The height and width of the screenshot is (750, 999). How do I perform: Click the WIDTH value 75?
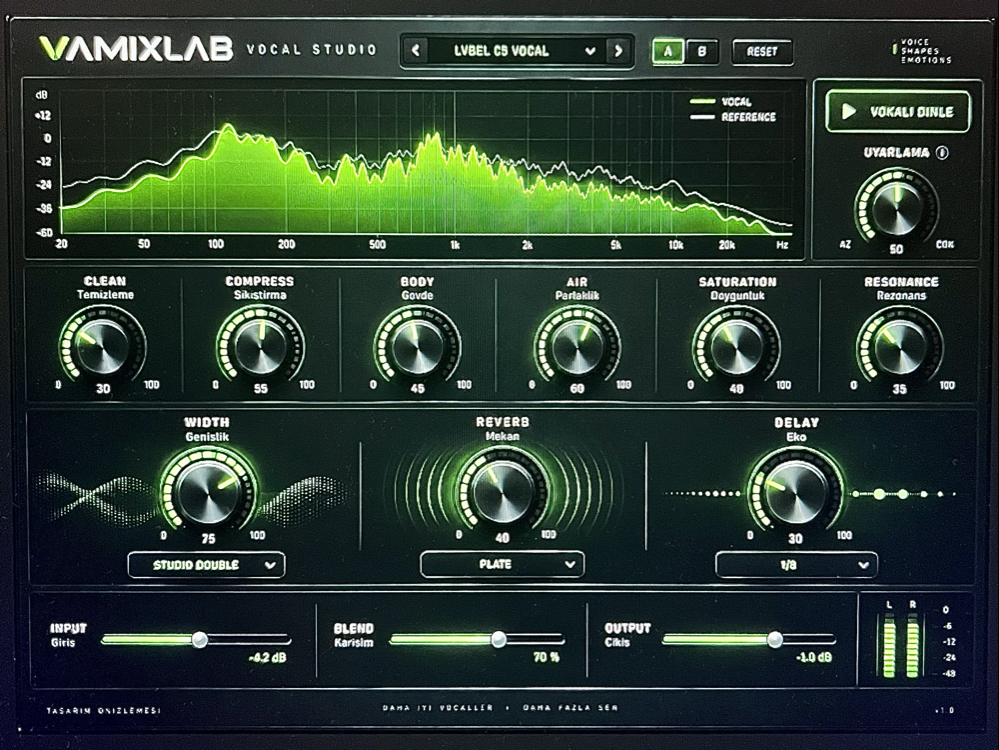point(208,539)
